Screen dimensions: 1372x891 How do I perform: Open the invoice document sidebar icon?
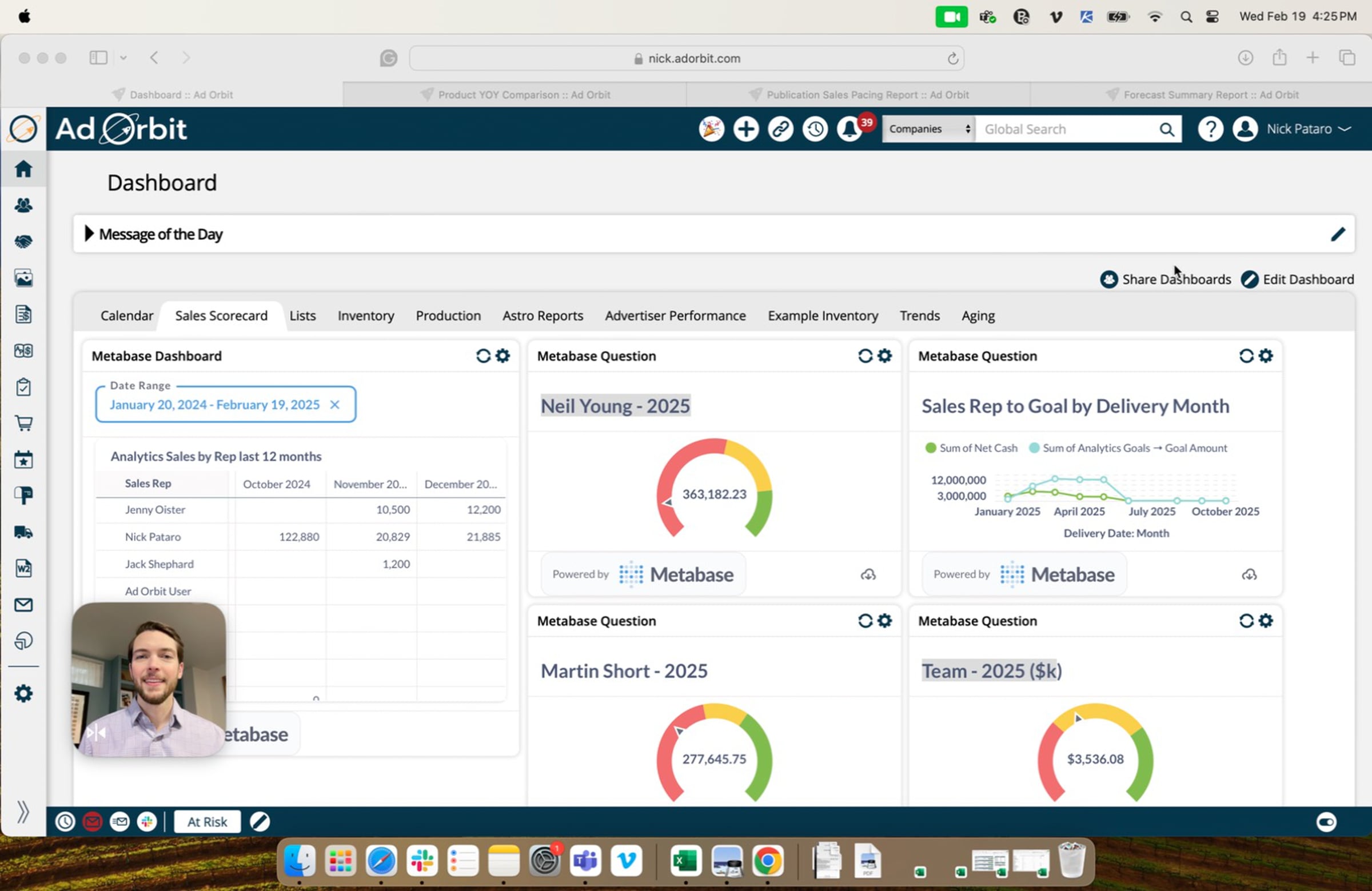click(23, 314)
